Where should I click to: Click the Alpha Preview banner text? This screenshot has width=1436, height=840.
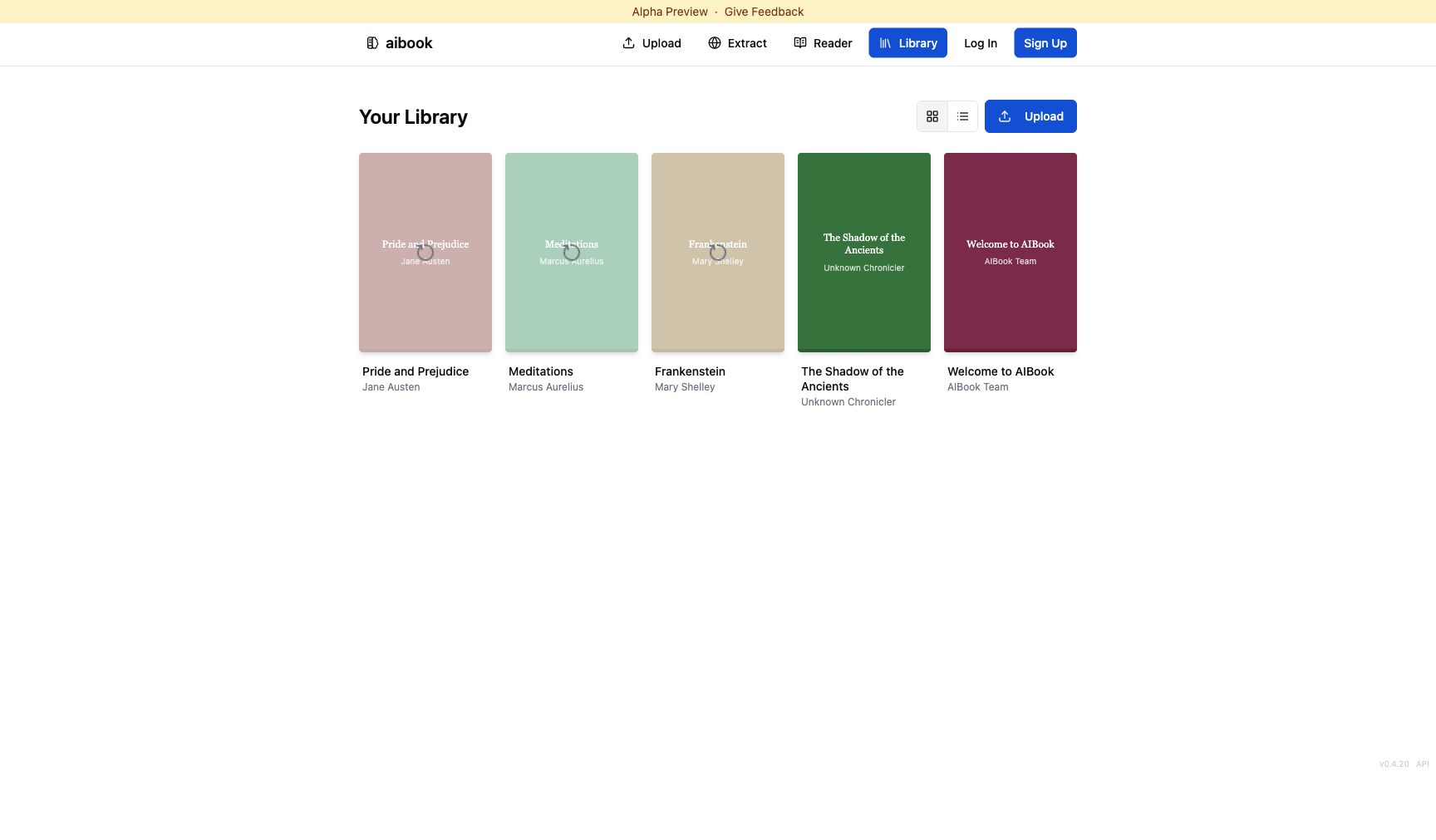pyautogui.click(x=670, y=12)
